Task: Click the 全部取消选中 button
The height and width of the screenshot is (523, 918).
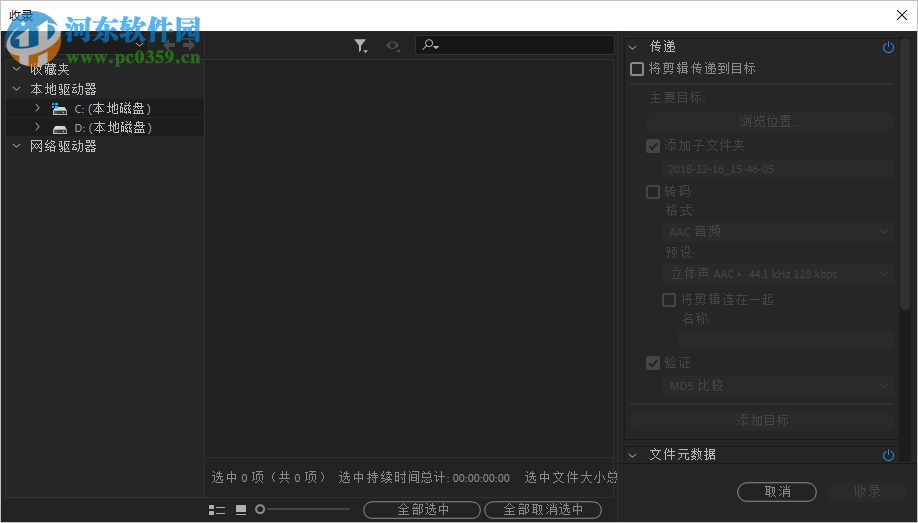Action: tap(543, 510)
